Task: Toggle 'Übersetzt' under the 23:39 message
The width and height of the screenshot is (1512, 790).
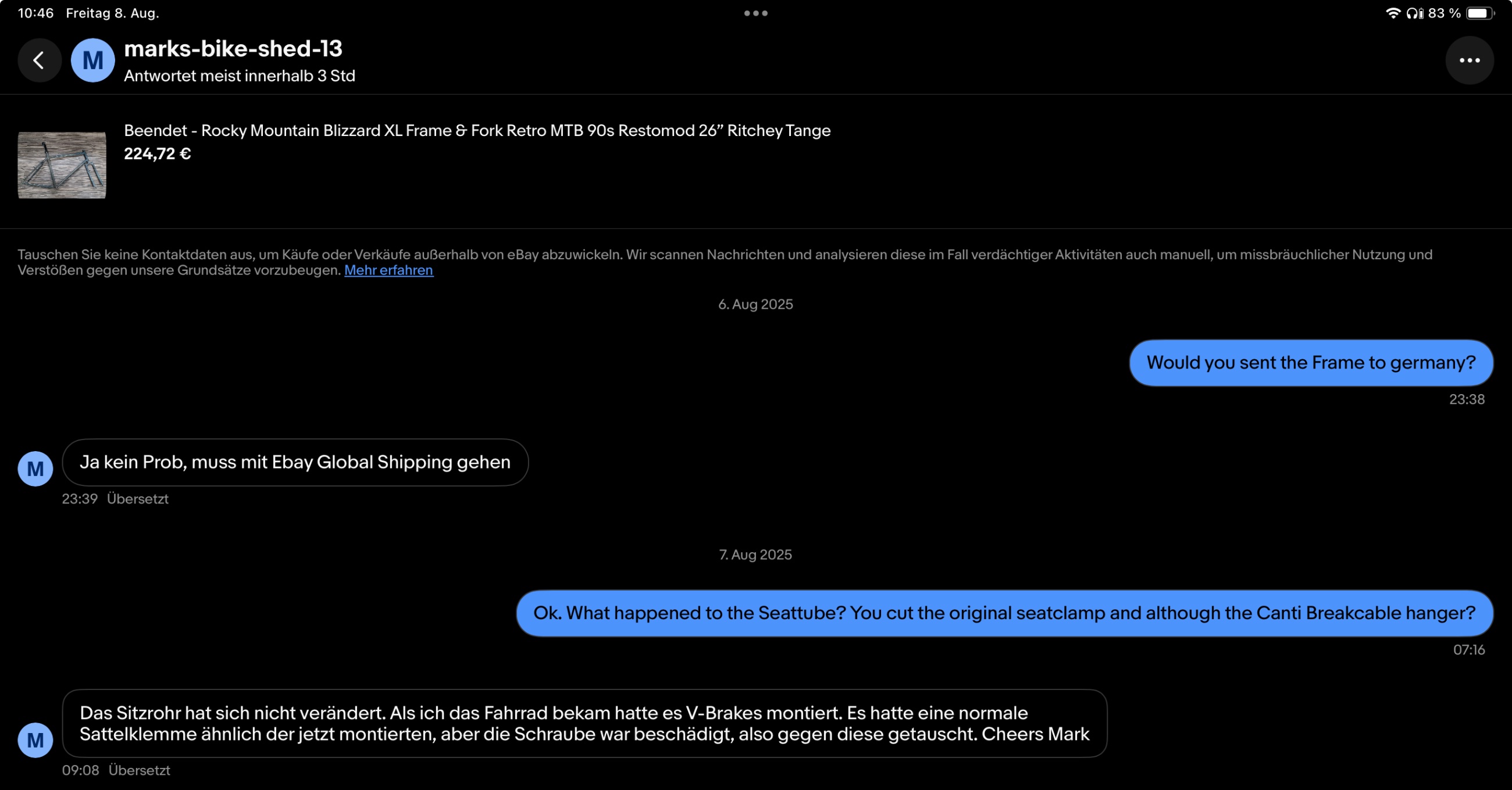Action: (x=137, y=499)
